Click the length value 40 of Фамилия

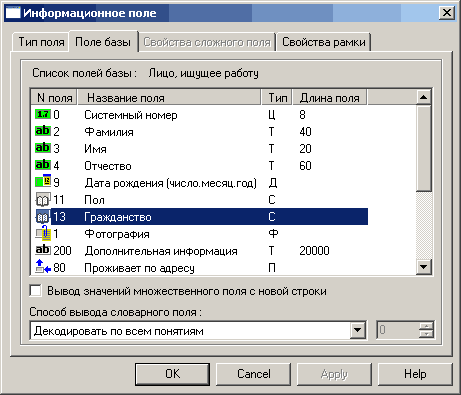(305, 132)
